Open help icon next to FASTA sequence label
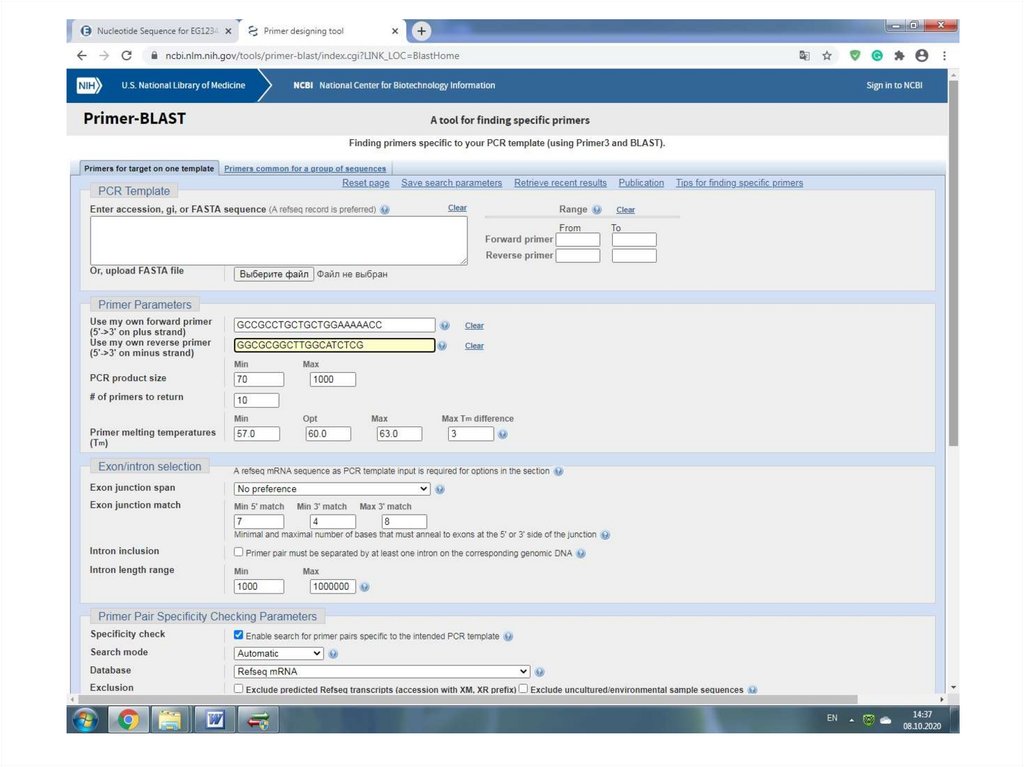The height and width of the screenshot is (767, 1024). (385, 210)
